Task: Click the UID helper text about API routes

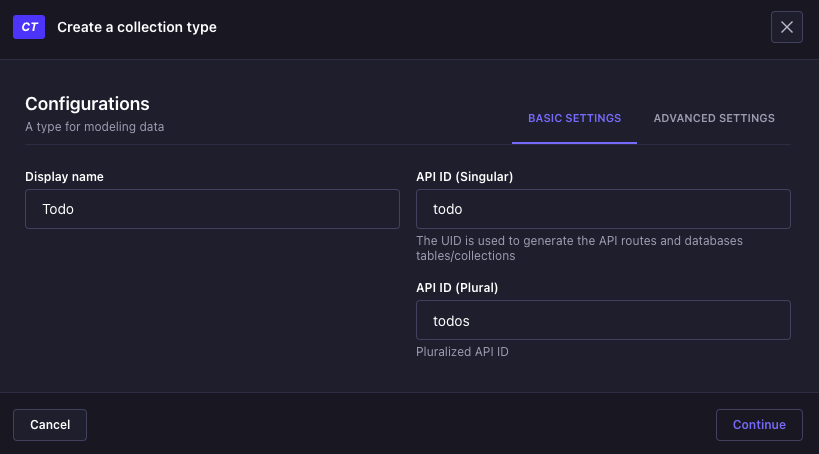Action: click(579, 248)
